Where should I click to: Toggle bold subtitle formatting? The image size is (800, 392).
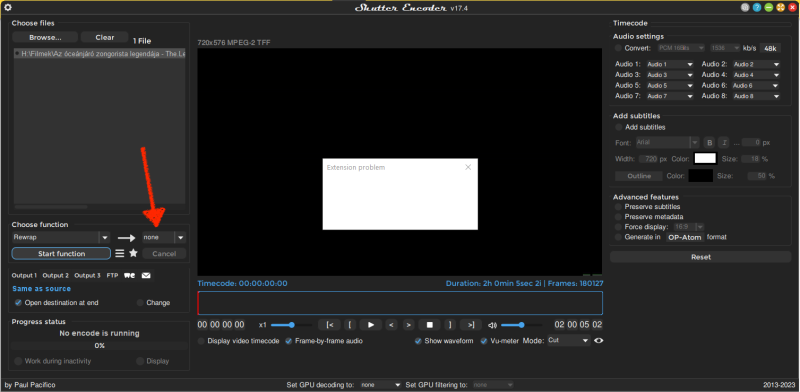(709, 142)
